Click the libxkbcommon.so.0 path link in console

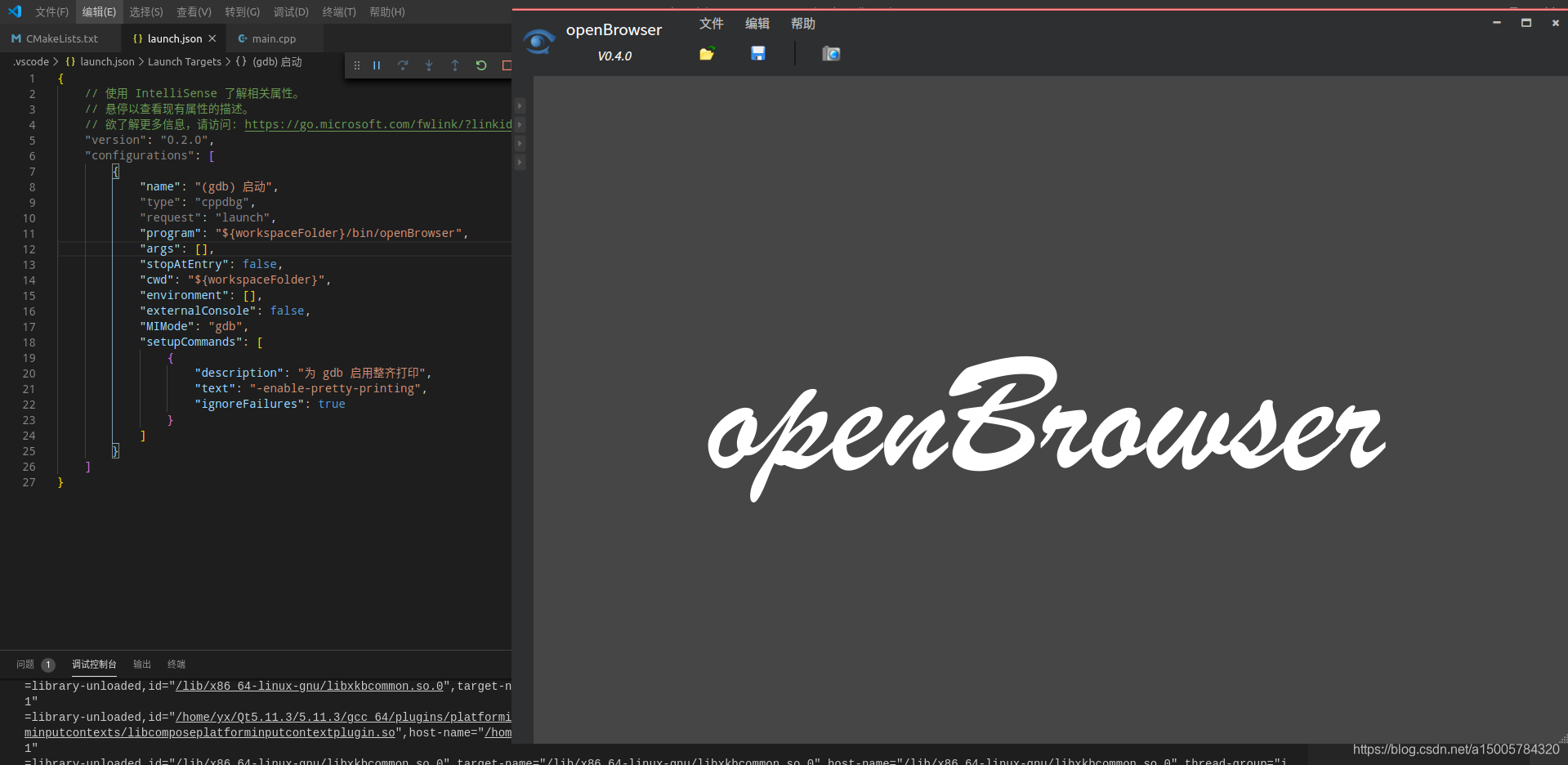coord(310,686)
